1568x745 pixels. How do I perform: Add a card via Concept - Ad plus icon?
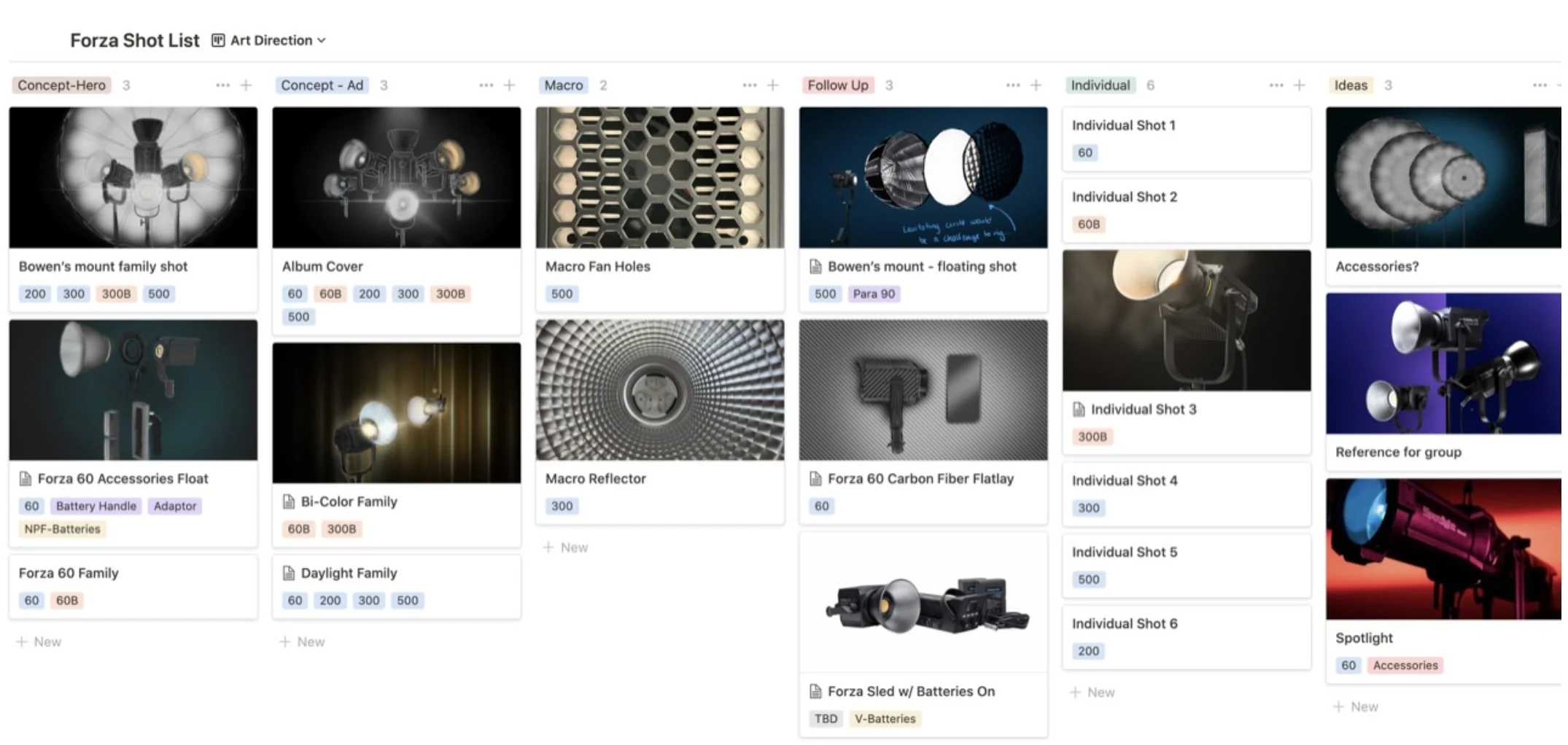tap(509, 85)
